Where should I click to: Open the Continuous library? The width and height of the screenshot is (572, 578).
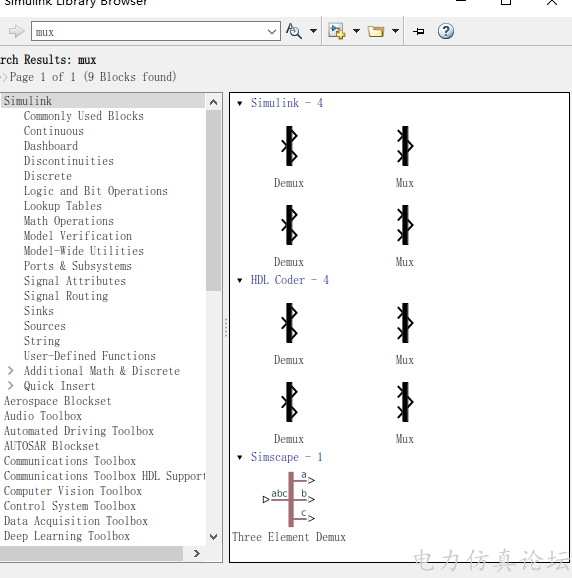[x=54, y=131]
